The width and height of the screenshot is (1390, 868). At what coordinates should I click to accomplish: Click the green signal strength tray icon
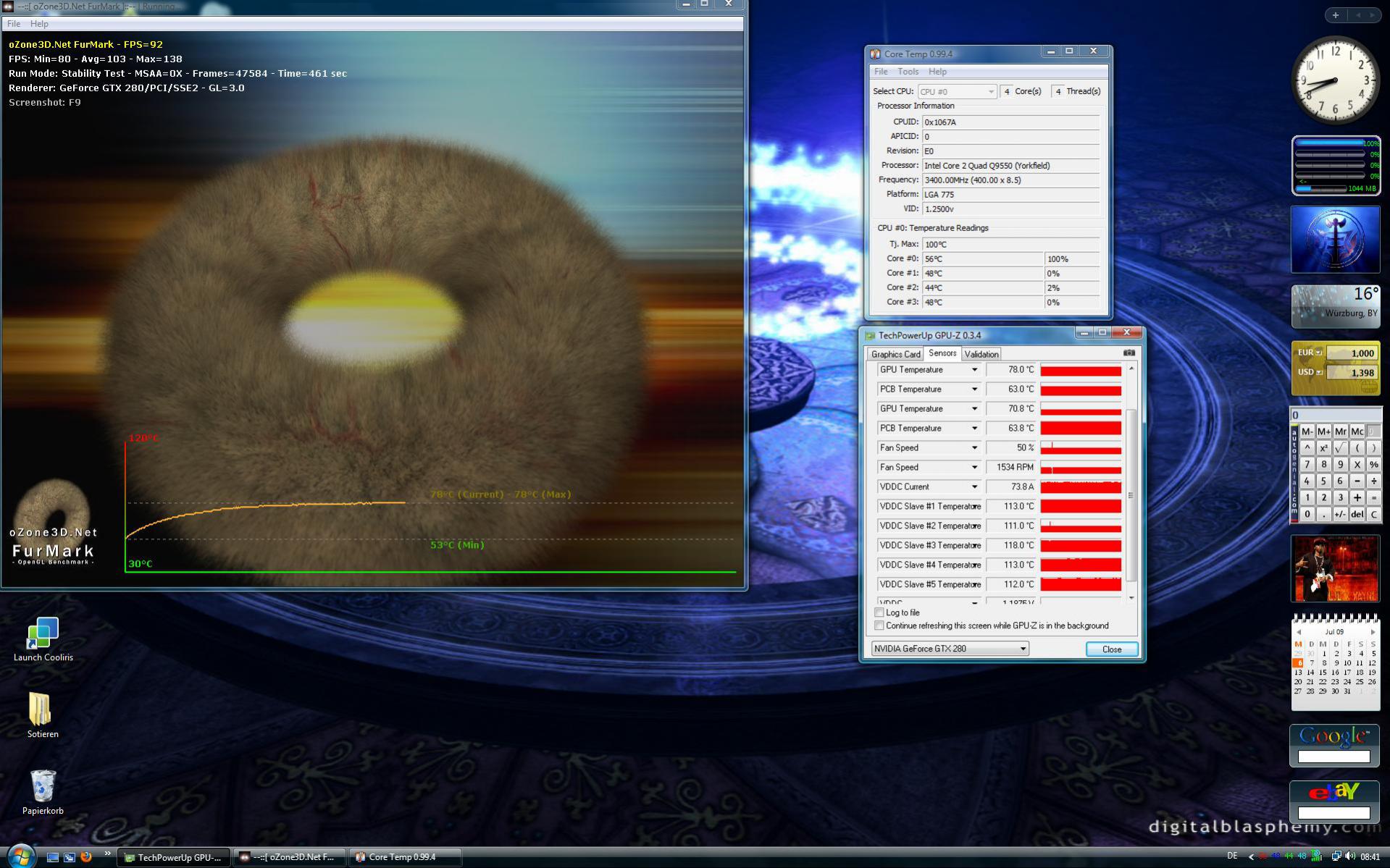point(1316,856)
